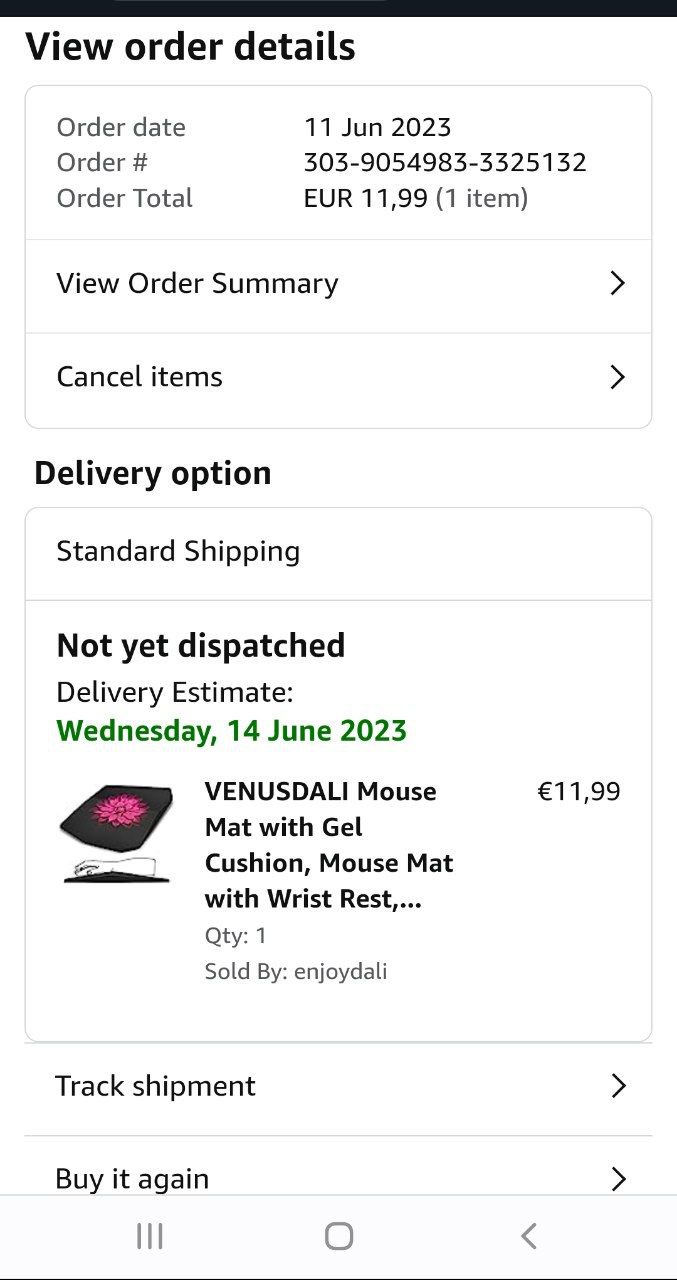Screen dimensions: 677x1280
Task: Tap the Standard Shipping delivery option
Action: 178,552
